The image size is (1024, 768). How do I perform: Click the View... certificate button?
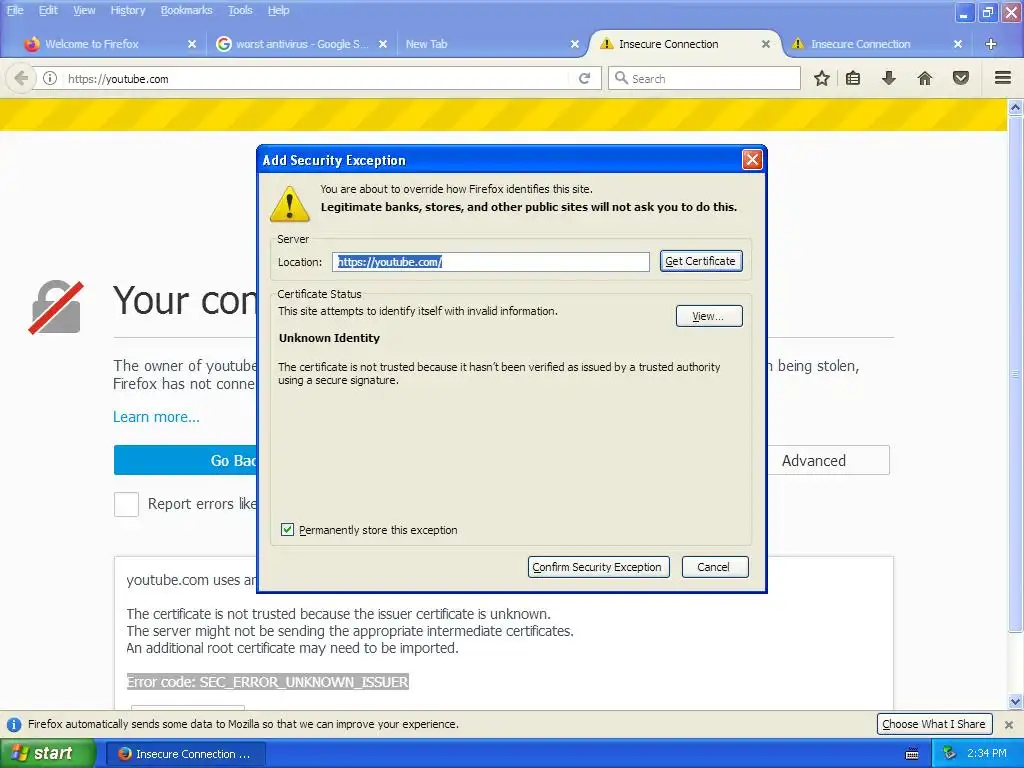(x=709, y=316)
